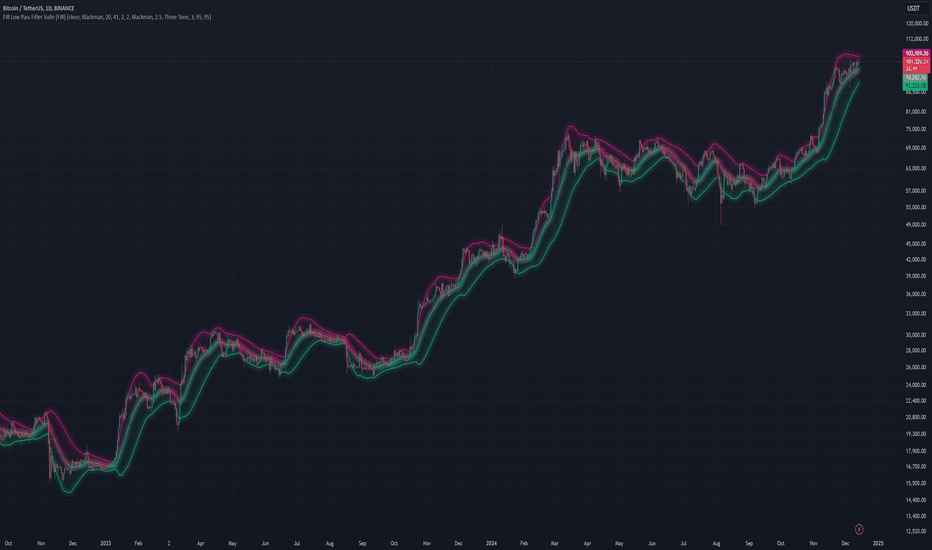This screenshot has height=550, width=932.
Task: Click the 42,000.00 price scale label
Action: (x=917, y=260)
